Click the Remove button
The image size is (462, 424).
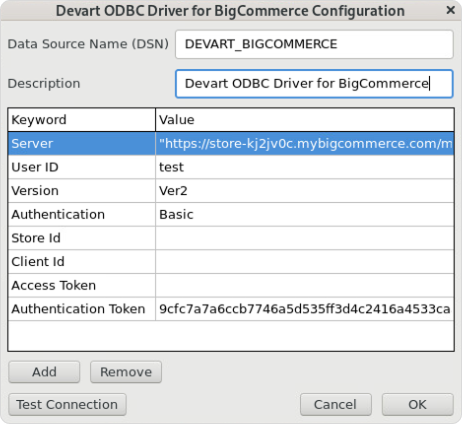pyautogui.click(x=126, y=372)
